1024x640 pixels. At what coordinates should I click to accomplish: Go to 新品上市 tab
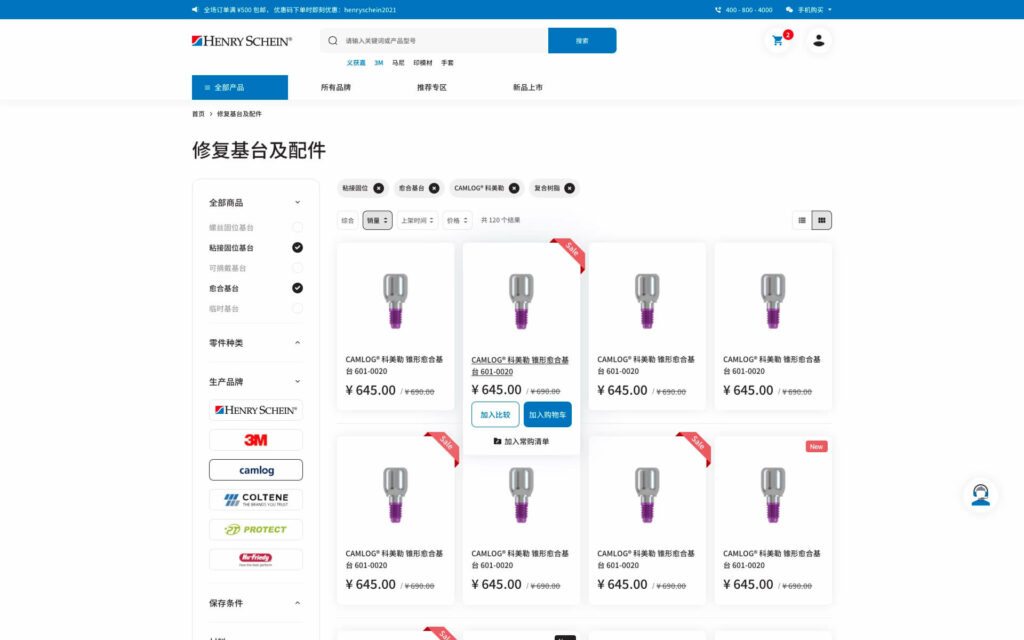[x=528, y=88]
